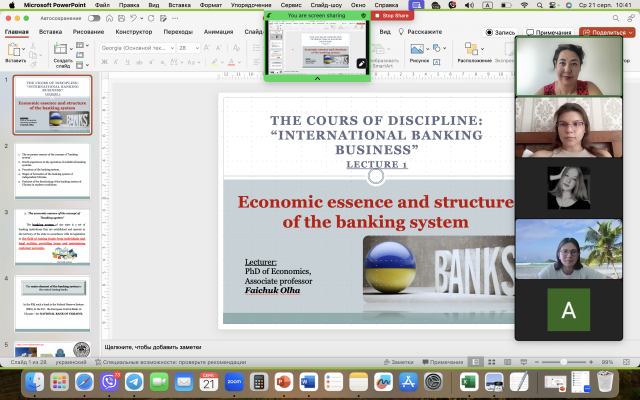The width and height of the screenshot is (640, 400).
Task: Toggle strikethrough formatting
Action: tap(140, 62)
